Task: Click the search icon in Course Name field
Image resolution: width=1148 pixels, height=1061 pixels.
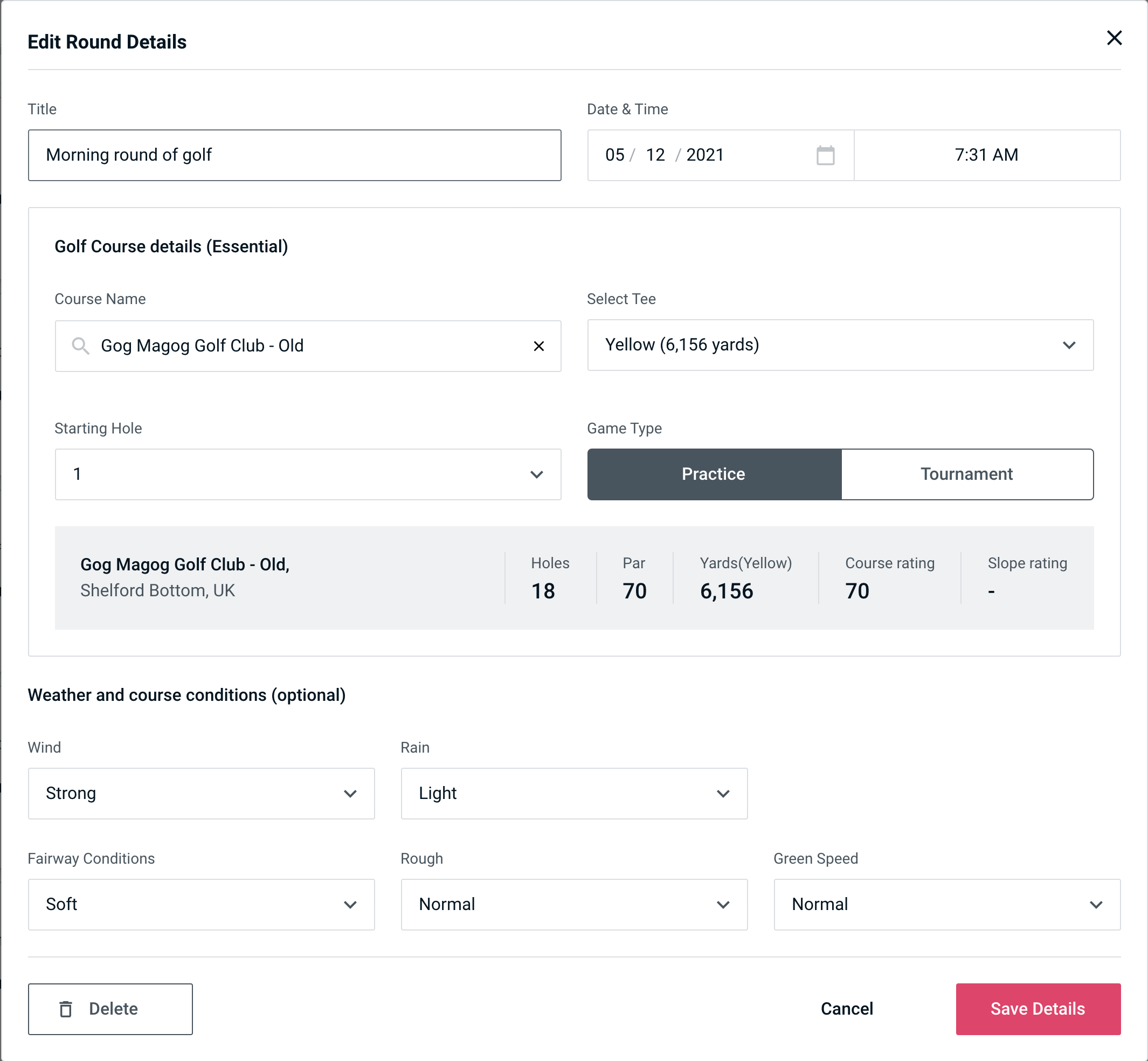Action: [x=80, y=346]
